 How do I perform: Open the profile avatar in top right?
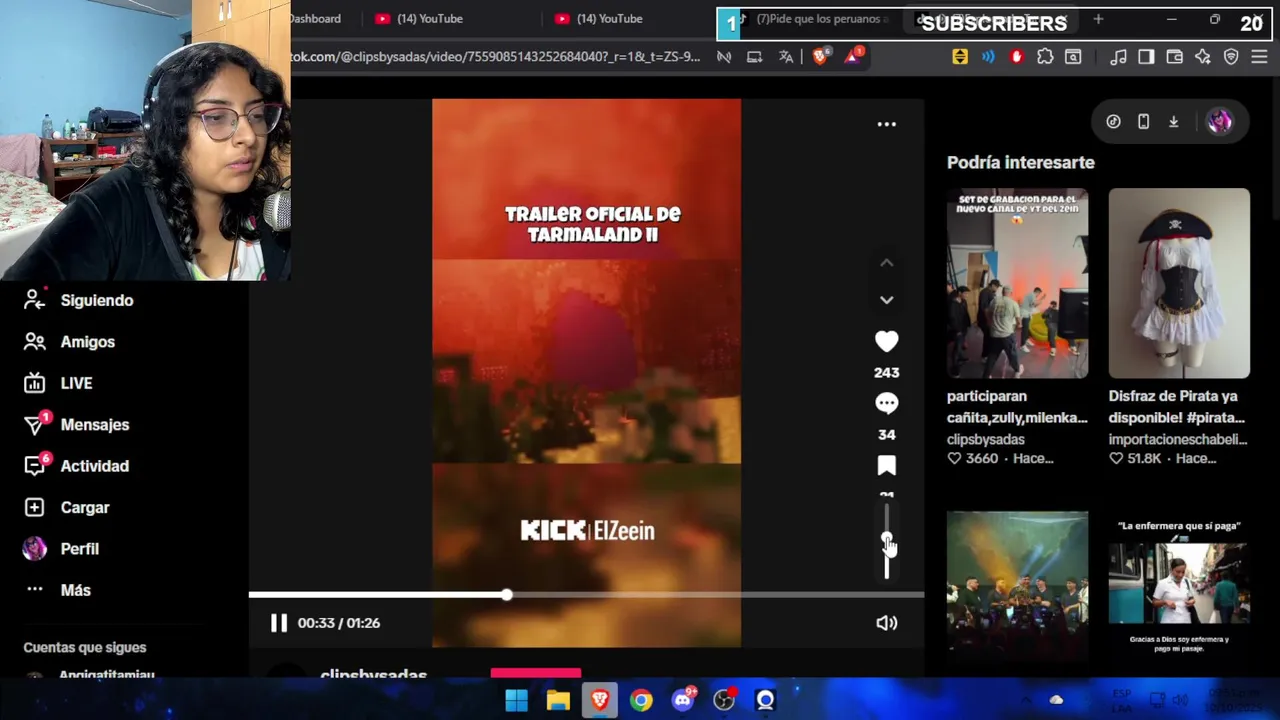[1219, 122]
